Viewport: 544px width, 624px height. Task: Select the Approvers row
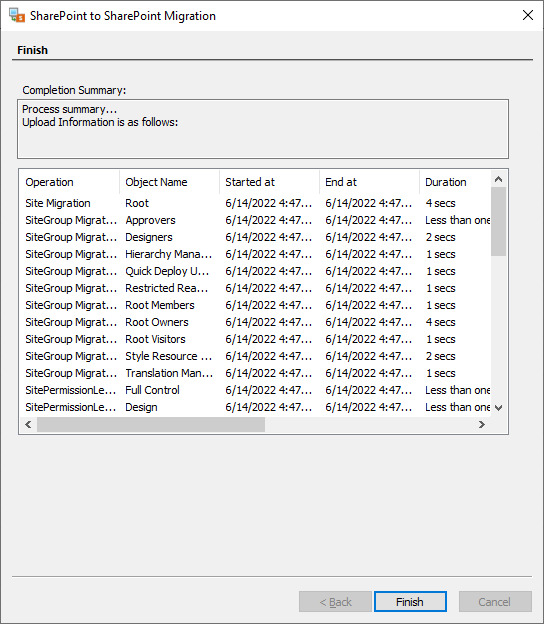(x=255, y=220)
